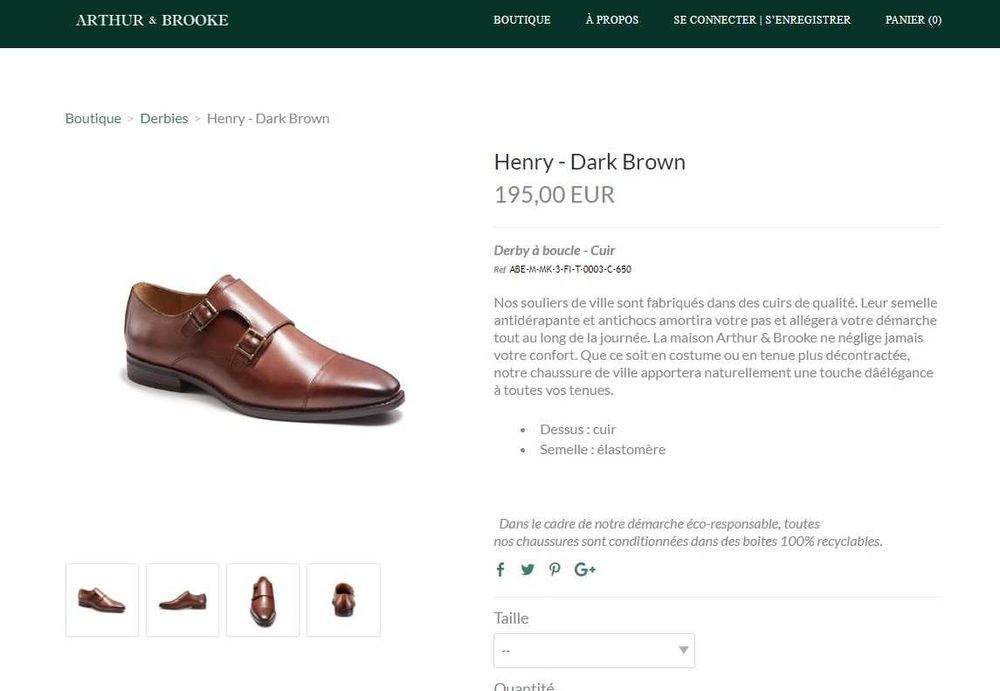Click the Taille dropdown arrow

(684, 651)
